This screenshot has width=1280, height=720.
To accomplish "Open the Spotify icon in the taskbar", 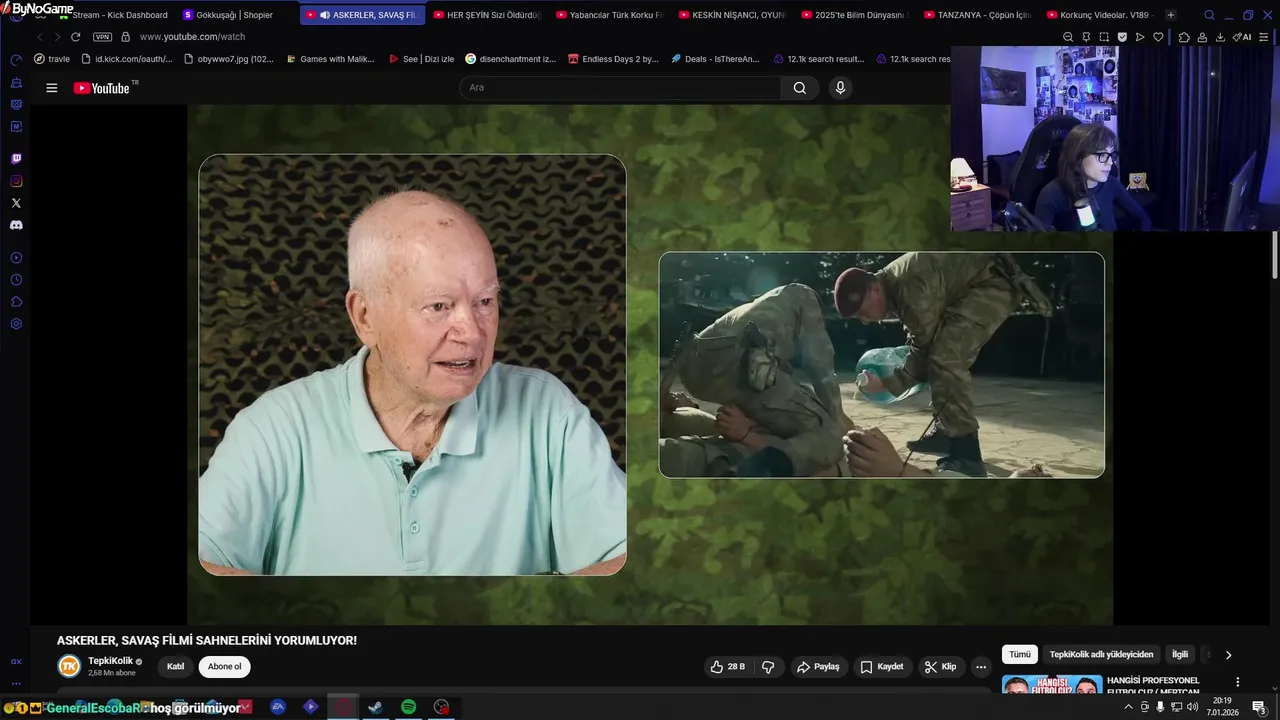I will pos(408,707).
